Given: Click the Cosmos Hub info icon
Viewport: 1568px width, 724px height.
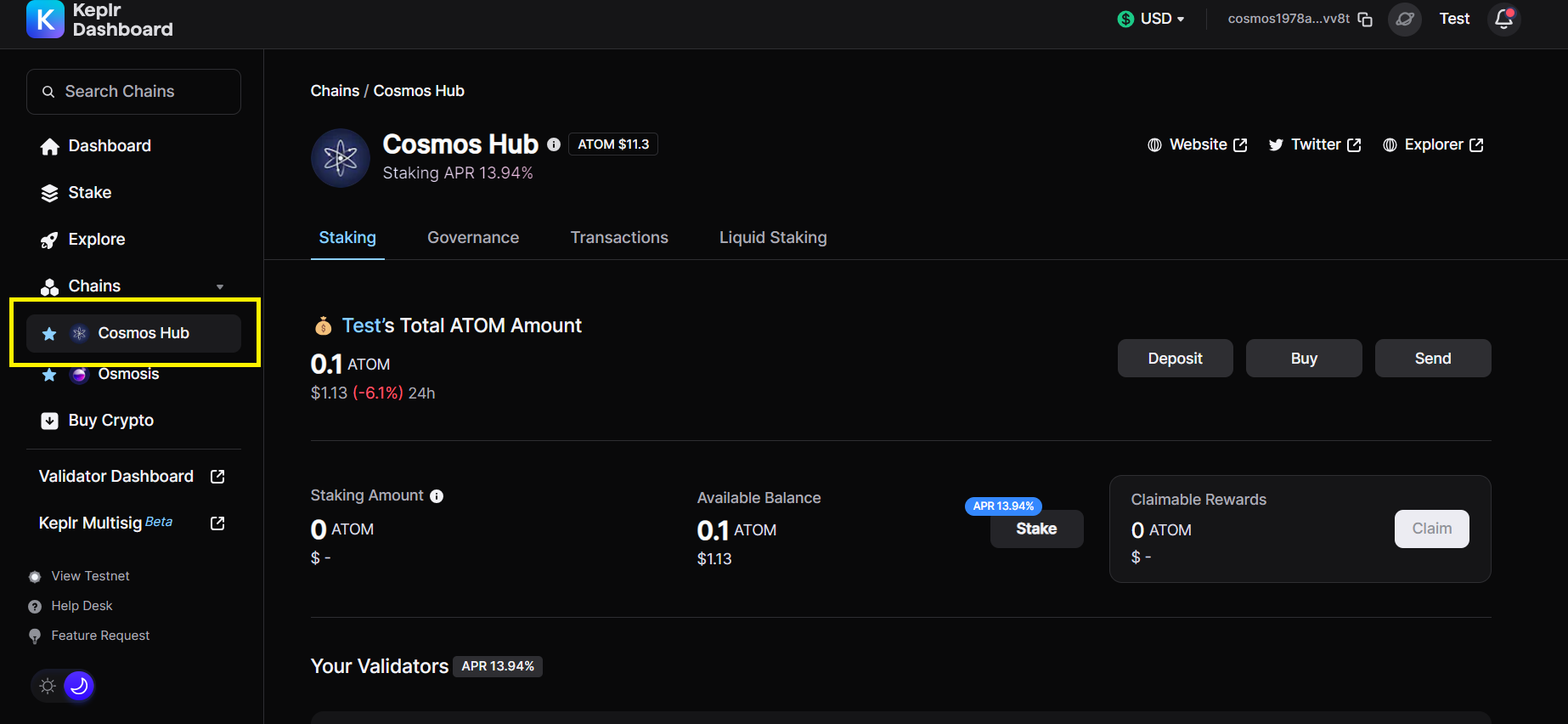Looking at the screenshot, I should click(x=554, y=144).
